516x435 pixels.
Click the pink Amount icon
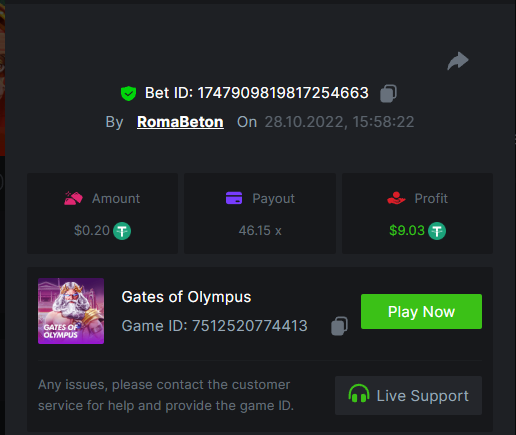pos(73,198)
